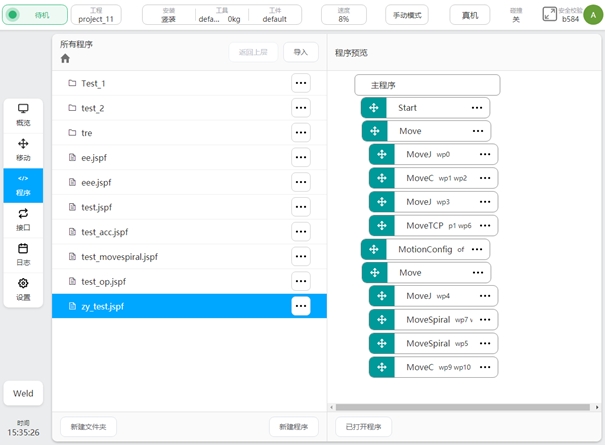This screenshot has height=445, width=605.
Task: Open the 移动 move sidebar icon
Action: 23,150
